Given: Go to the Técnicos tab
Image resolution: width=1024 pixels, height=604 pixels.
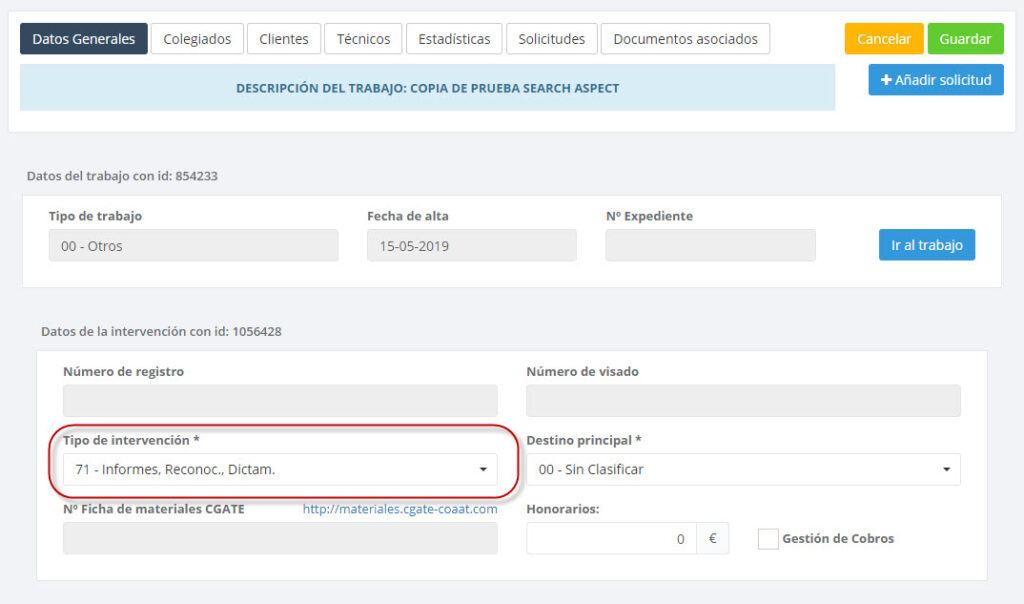Looking at the screenshot, I should click(x=363, y=39).
